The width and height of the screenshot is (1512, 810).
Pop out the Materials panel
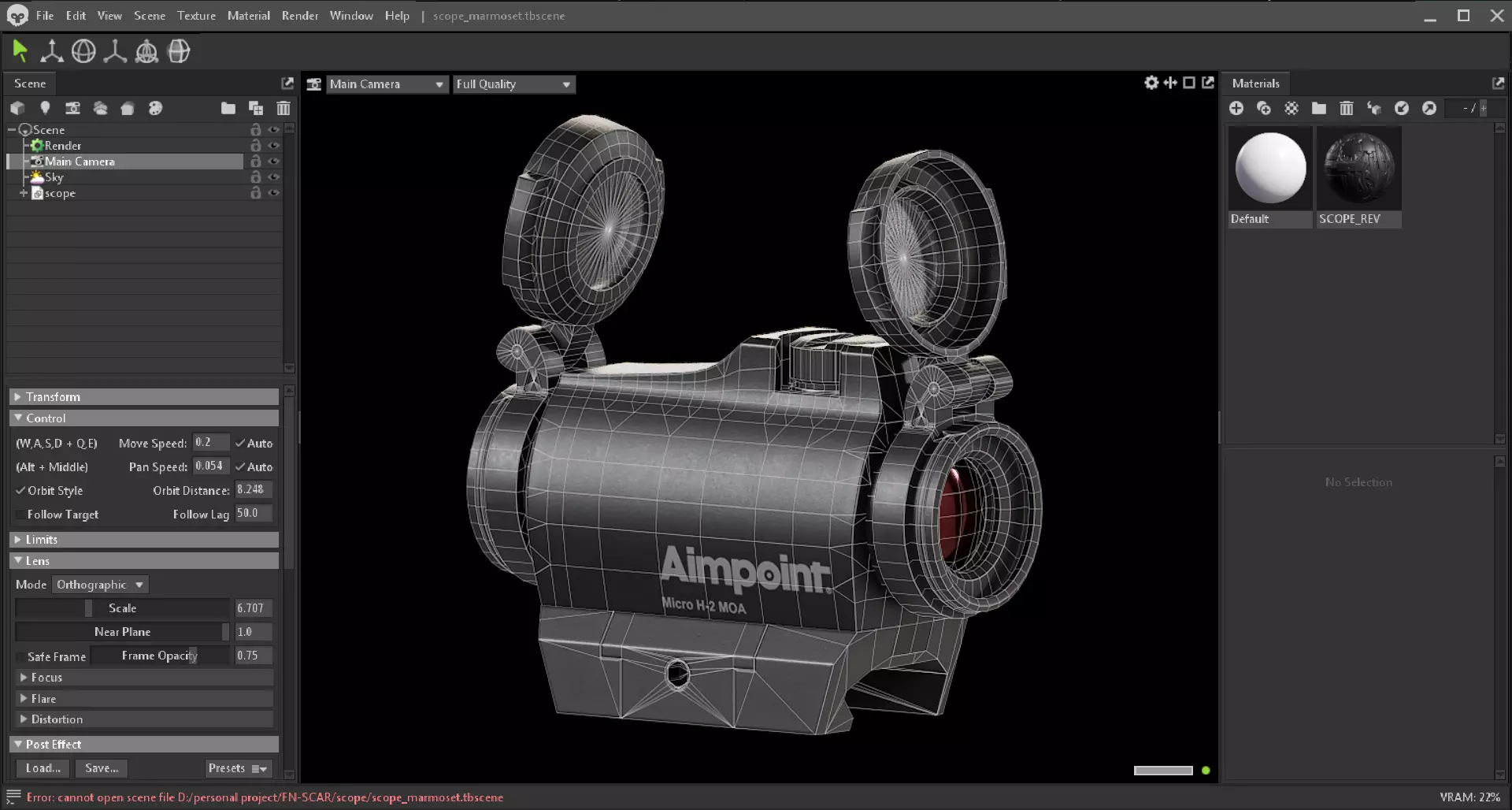coord(1498,83)
